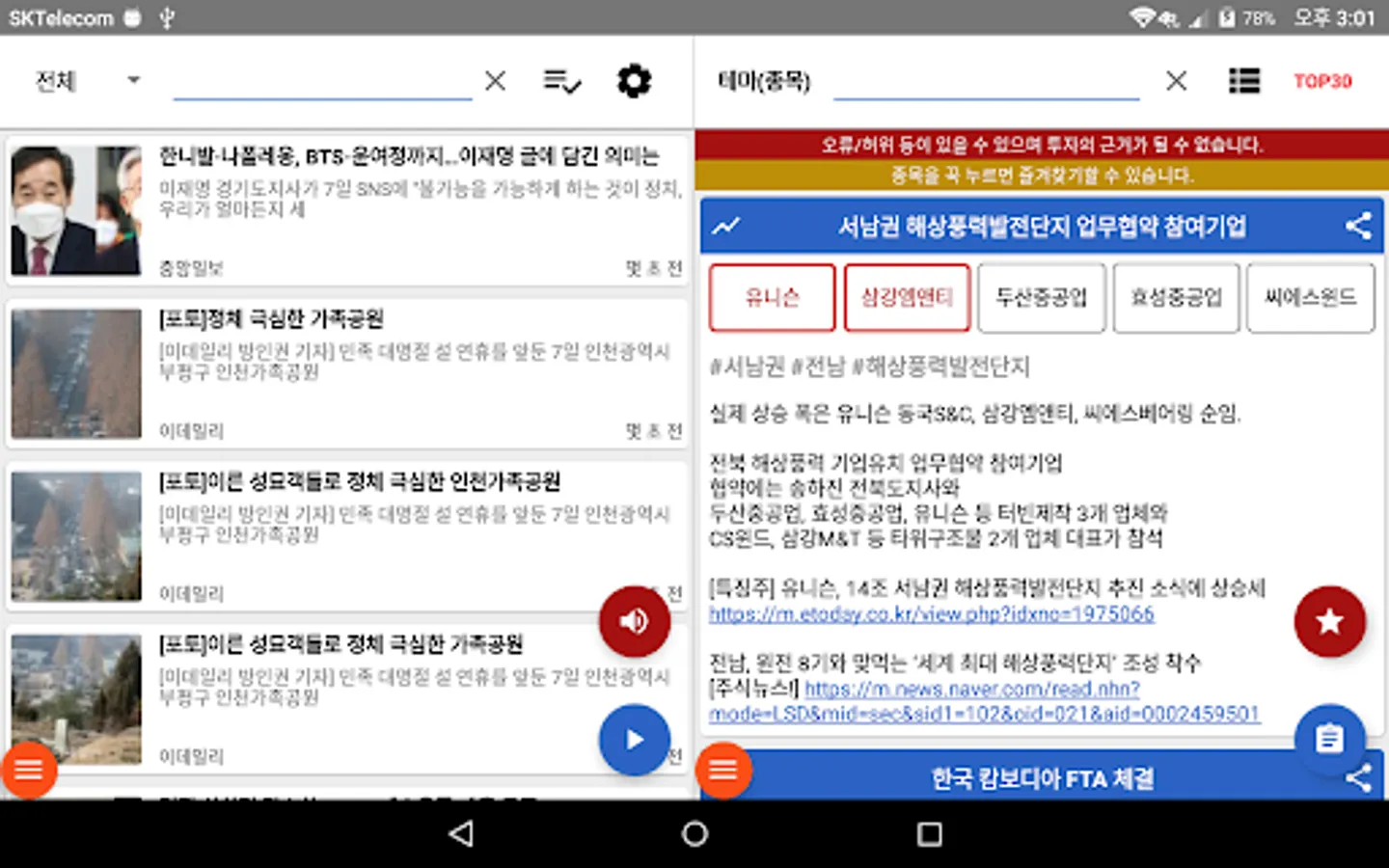Focus the news search input field
Image resolution: width=1389 pixels, height=868 pixels.
tap(322, 82)
